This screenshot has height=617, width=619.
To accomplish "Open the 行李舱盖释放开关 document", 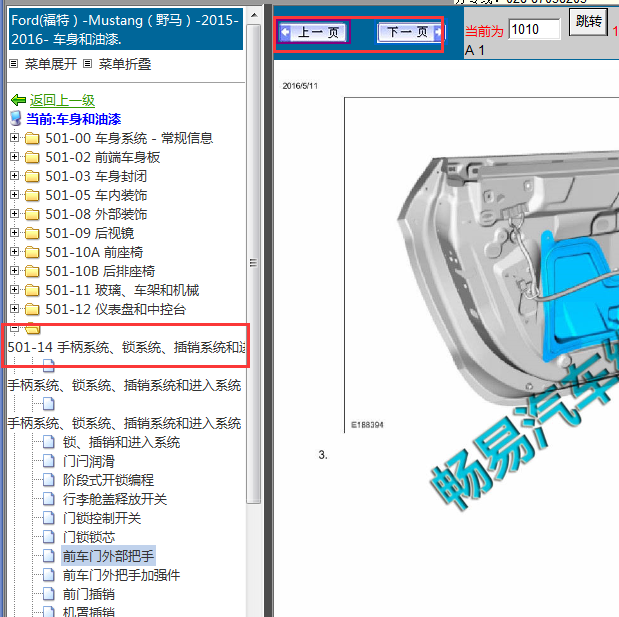I will tap(115, 499).
